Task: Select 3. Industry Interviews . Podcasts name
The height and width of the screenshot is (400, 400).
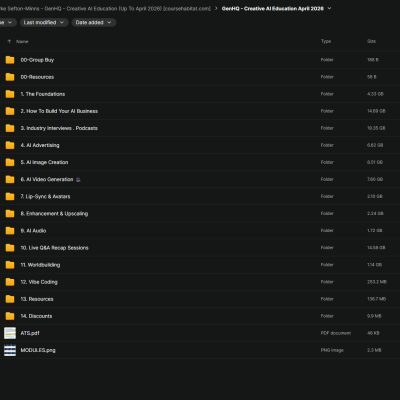Action: click(59, 128)
